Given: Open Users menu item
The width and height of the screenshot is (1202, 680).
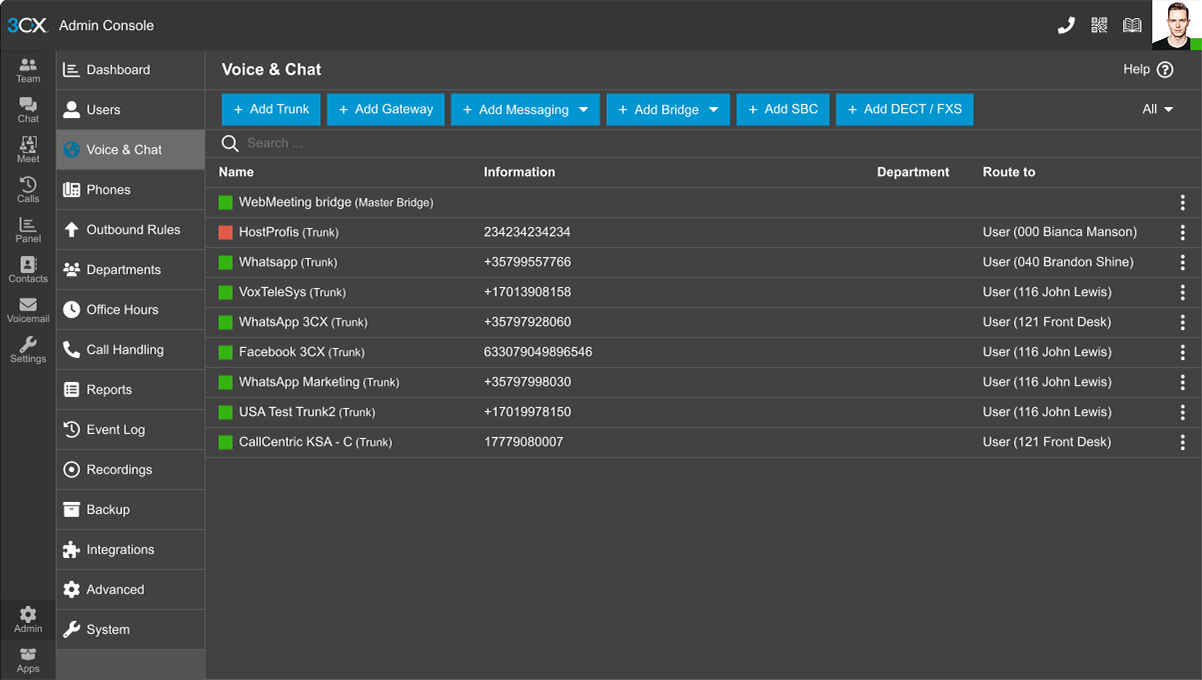Looking at the screenshot, I should coord(130,110).
